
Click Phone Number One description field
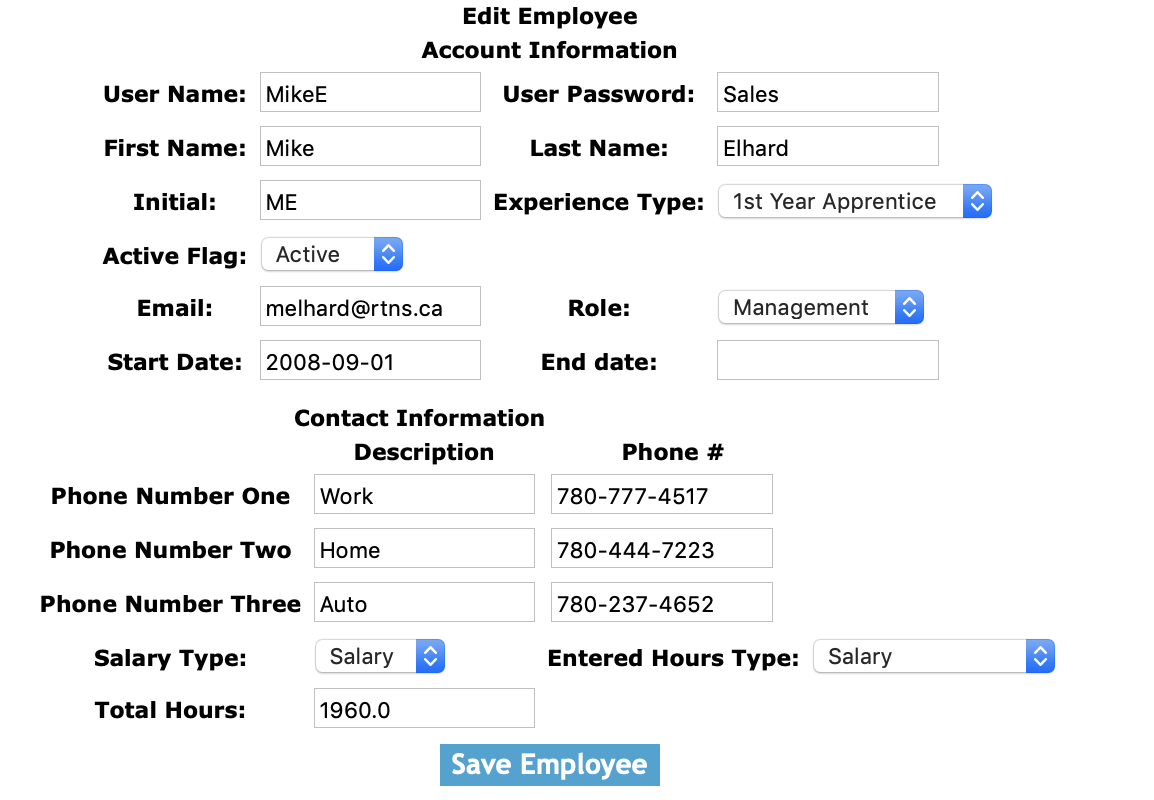tap(424, 495)
